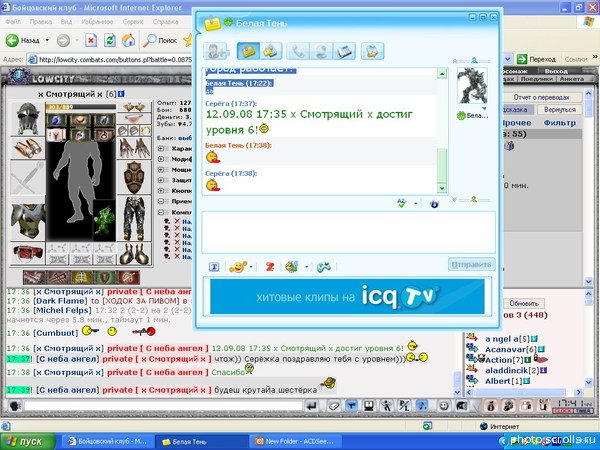Click the bracers equipment slot
600x450 pixels.
point(28,148)
